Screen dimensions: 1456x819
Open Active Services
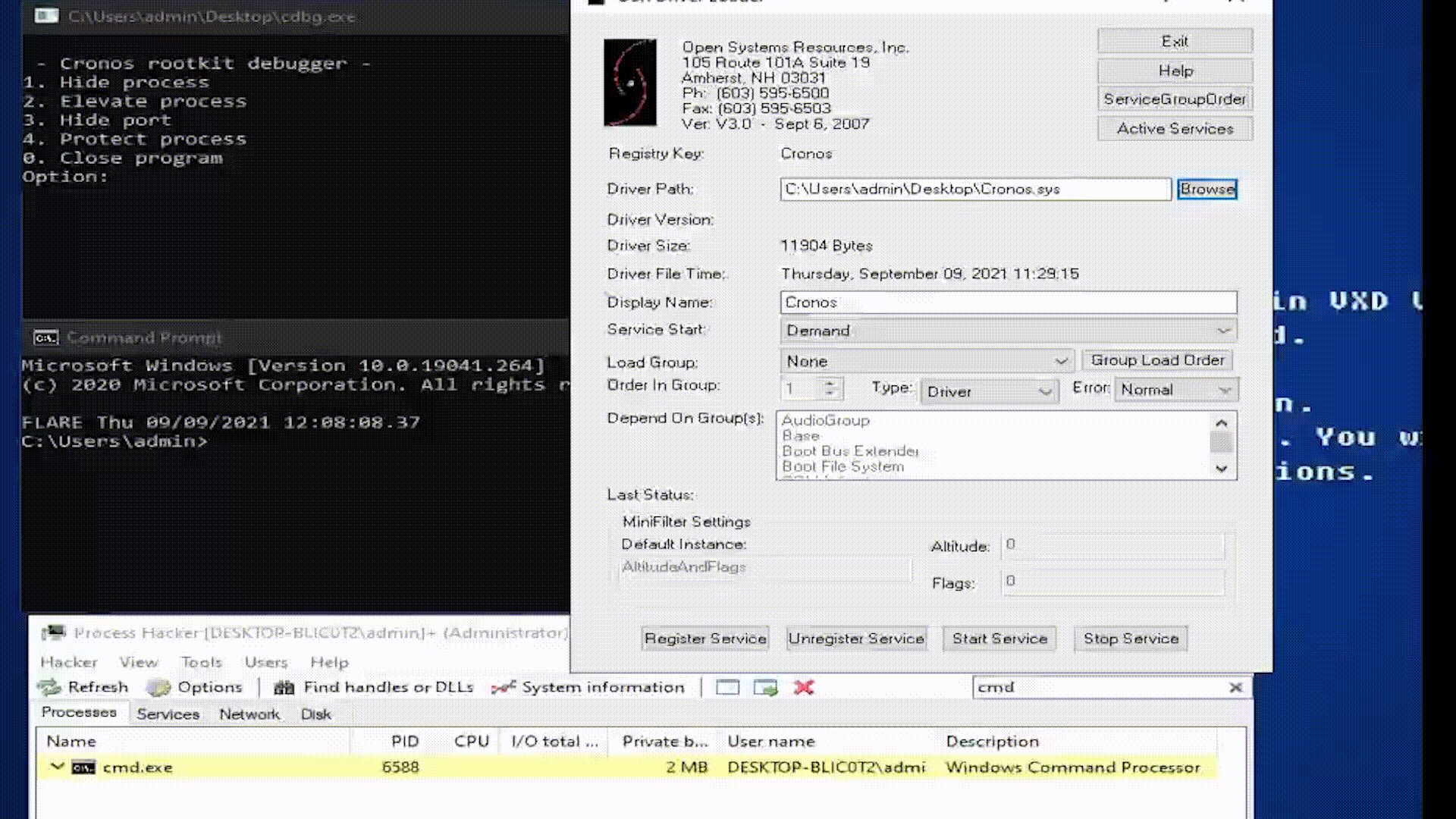coord(1175,129)
